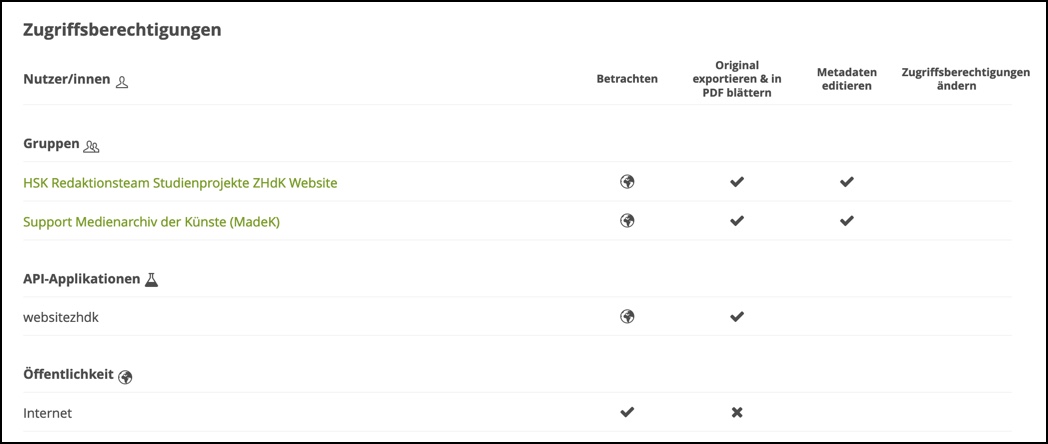Click the group icon next to Gruppen
This screenshot has width=1048, height=444.
coord(92,146)
